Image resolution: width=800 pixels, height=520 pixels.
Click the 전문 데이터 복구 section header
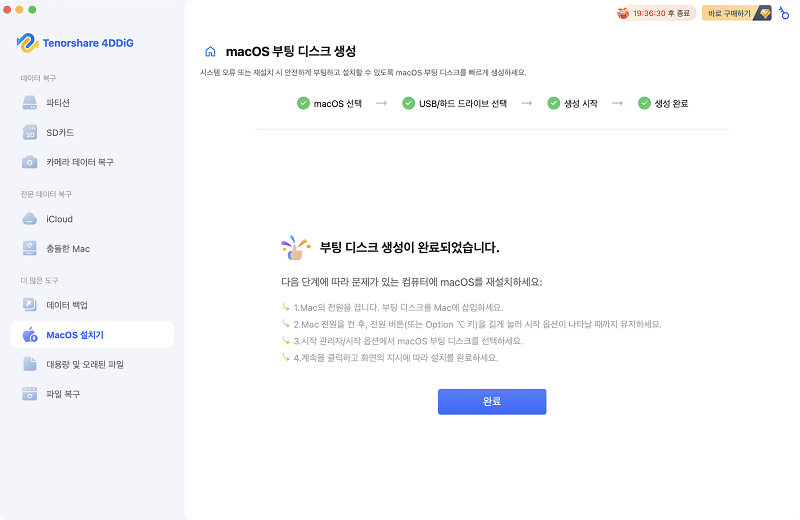point(46,194)
